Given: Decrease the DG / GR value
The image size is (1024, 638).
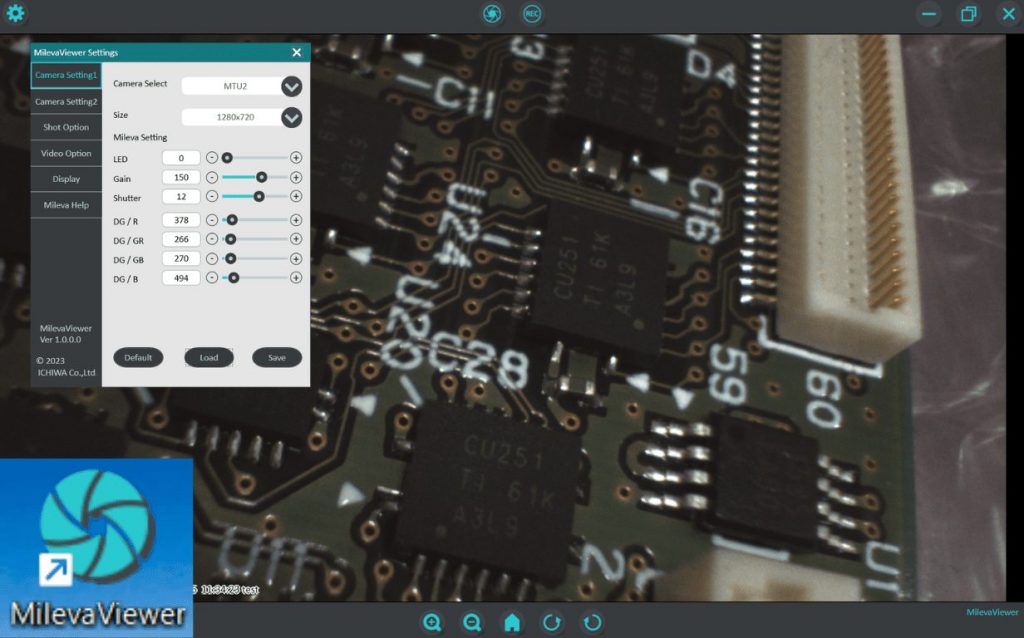Looking at the screenshot, I should click(x=212, y=239).
